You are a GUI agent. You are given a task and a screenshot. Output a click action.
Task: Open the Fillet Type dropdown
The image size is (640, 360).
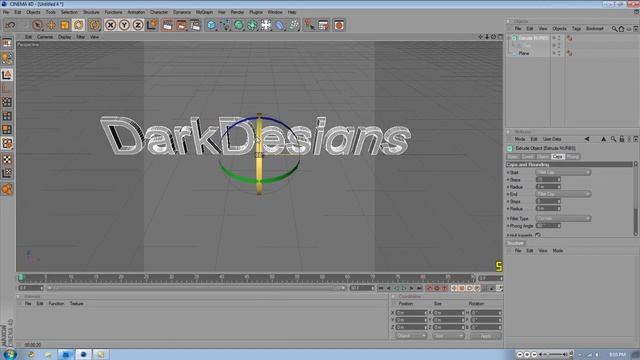(563, 218)
